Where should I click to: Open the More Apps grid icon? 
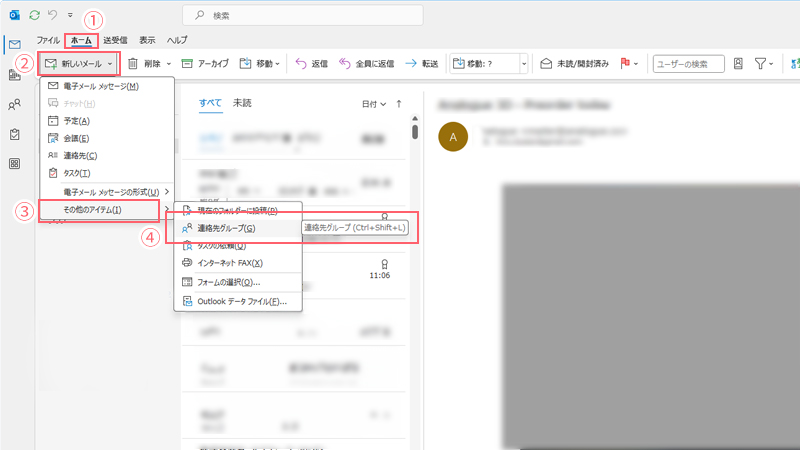pyautogui.click(x=15, y=164)
